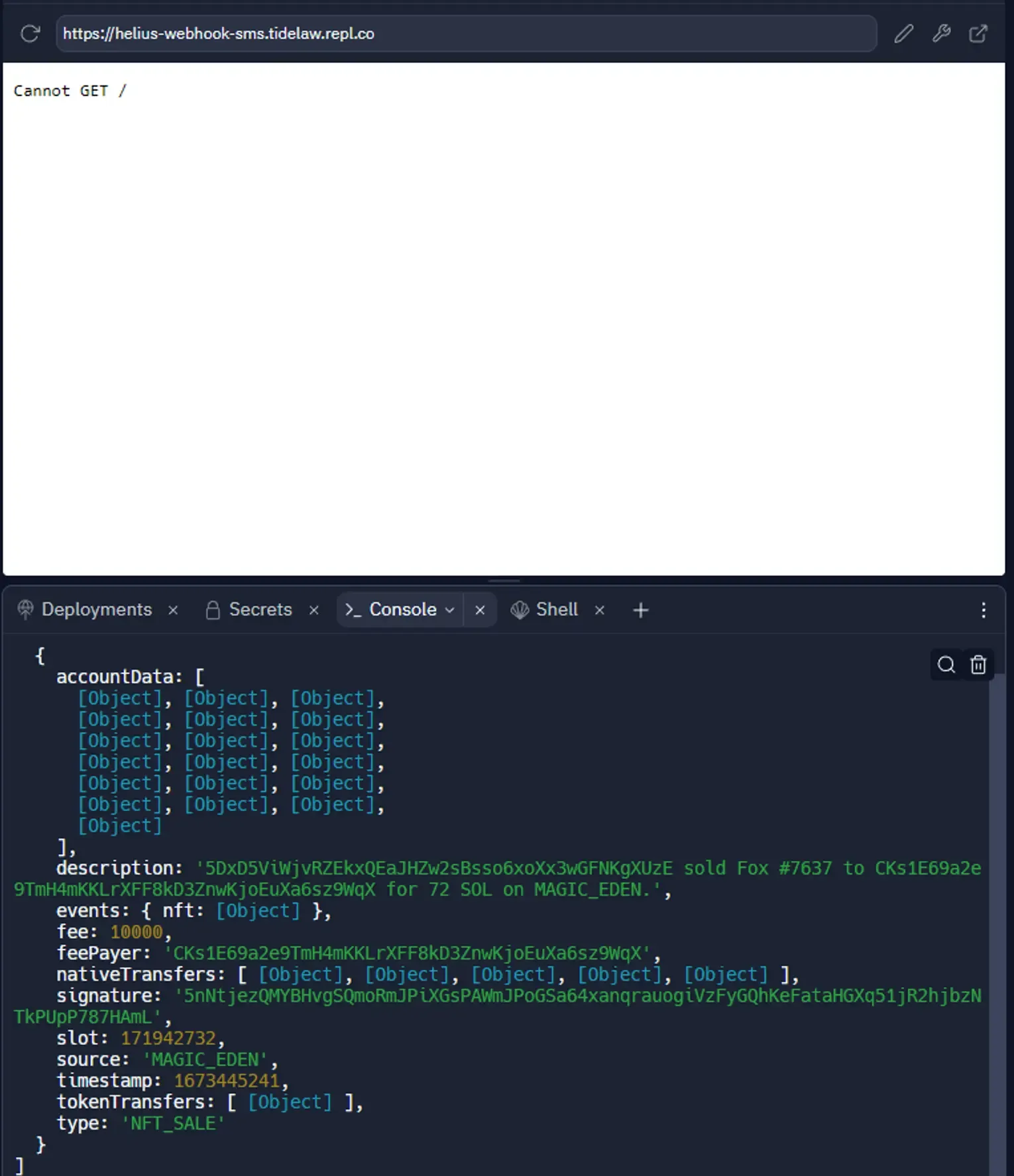Click the timestamp value 1673445241
The height and width of the screenshot is (1176, 1014).
[x=227, y=1080]
